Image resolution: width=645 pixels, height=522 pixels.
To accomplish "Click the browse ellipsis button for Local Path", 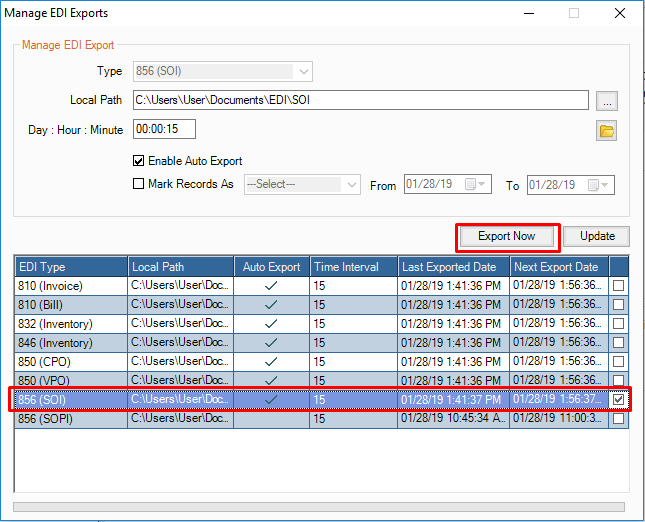I will click(606, 100).
